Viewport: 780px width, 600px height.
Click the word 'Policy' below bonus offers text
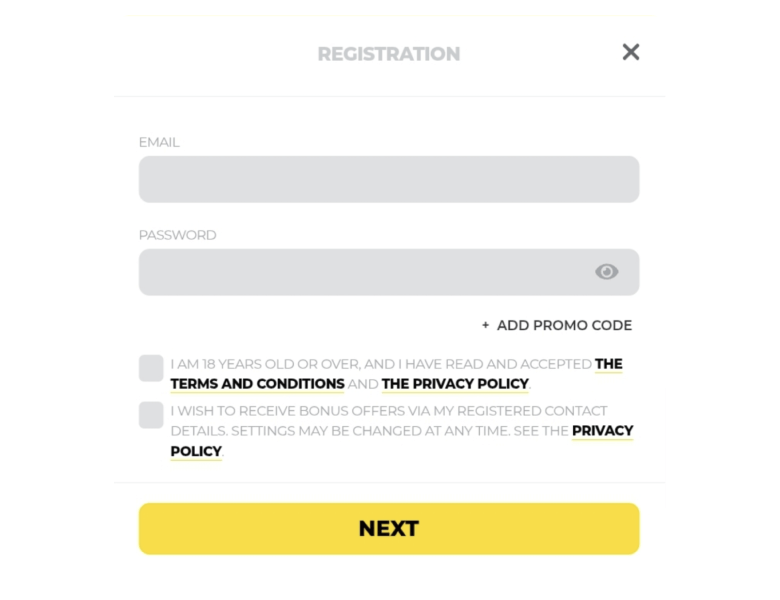coord(196,451)
